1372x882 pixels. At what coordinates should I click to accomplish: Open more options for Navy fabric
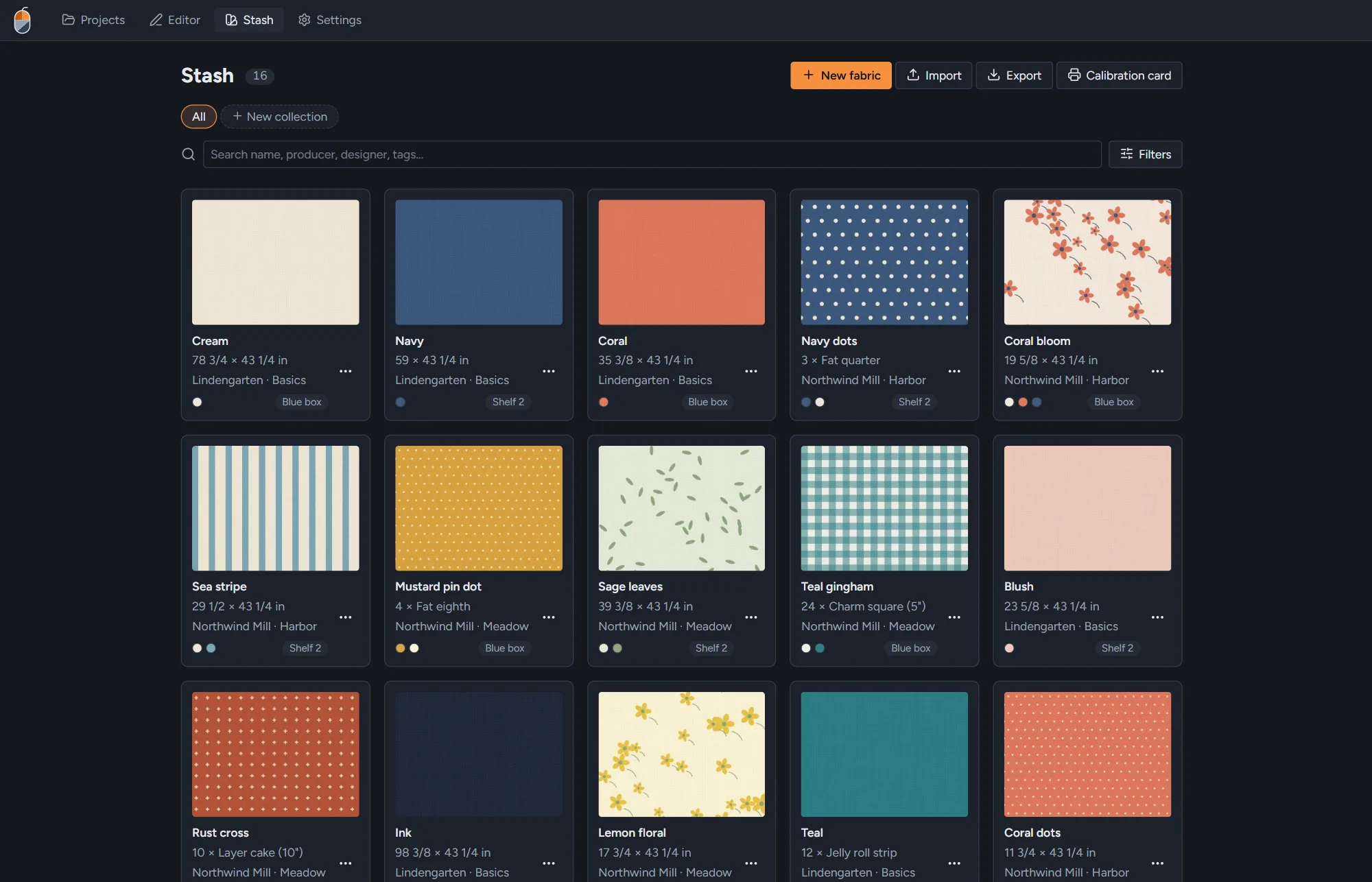549,371
